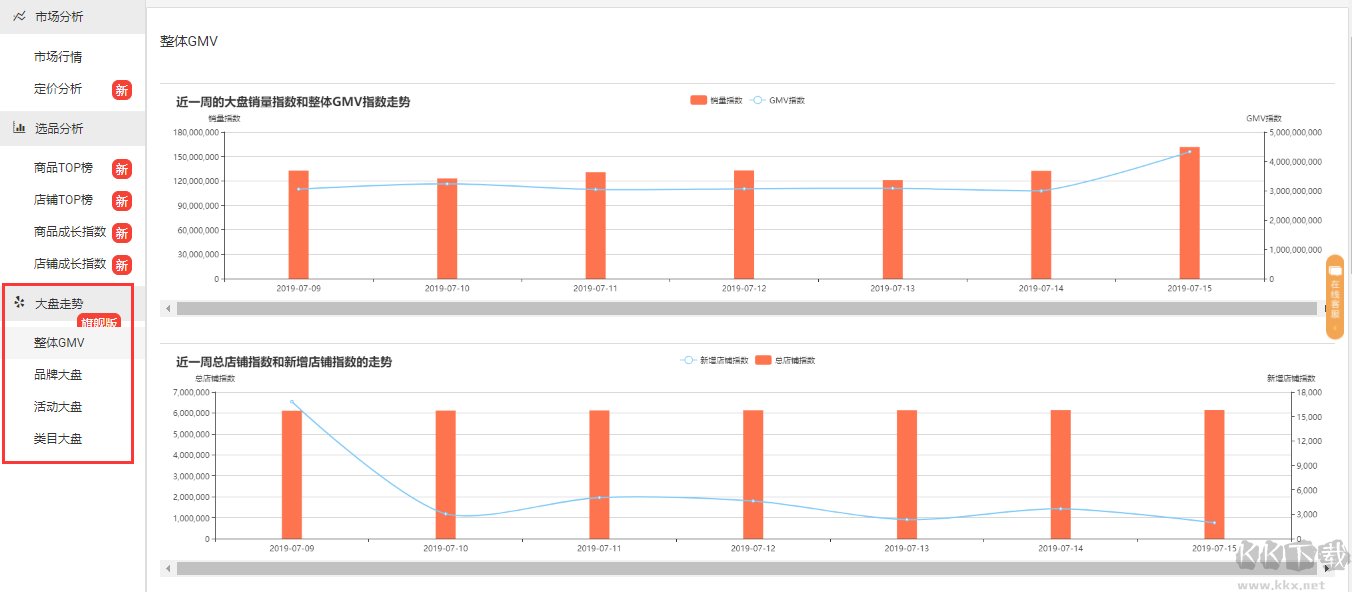
Task: Open the 商品成长指数 menu item
Action: (70, 232)
